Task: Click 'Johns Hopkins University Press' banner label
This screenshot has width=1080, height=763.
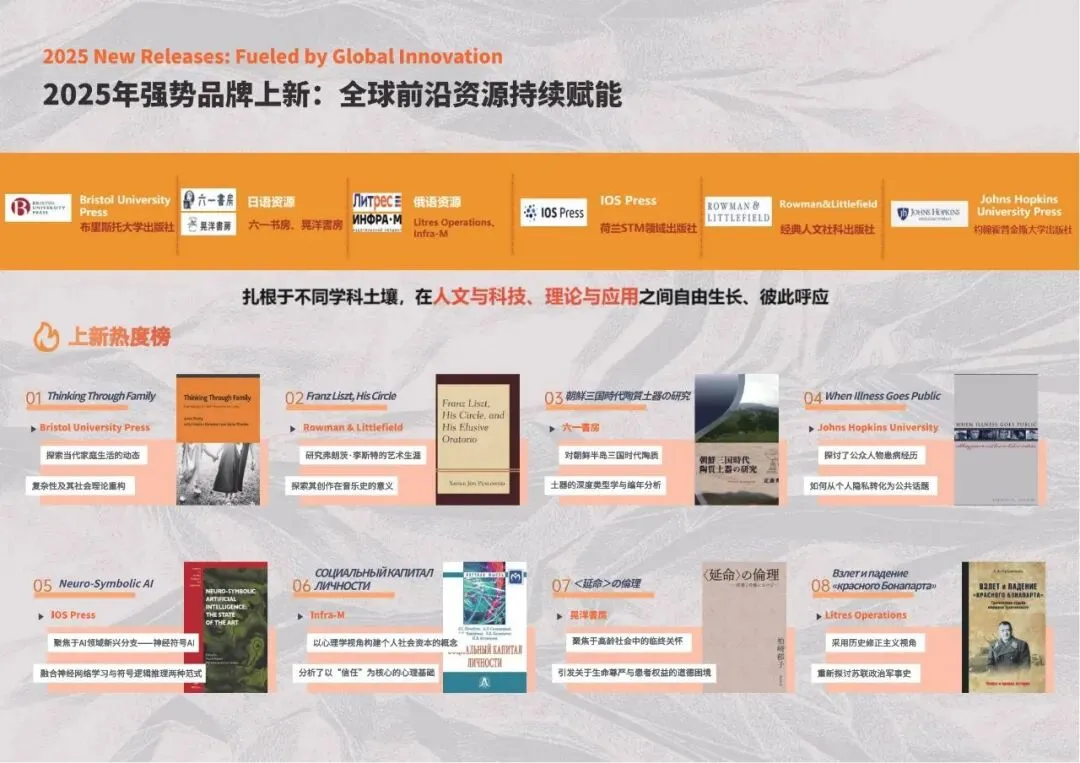Action: (x=1019, y=205)
